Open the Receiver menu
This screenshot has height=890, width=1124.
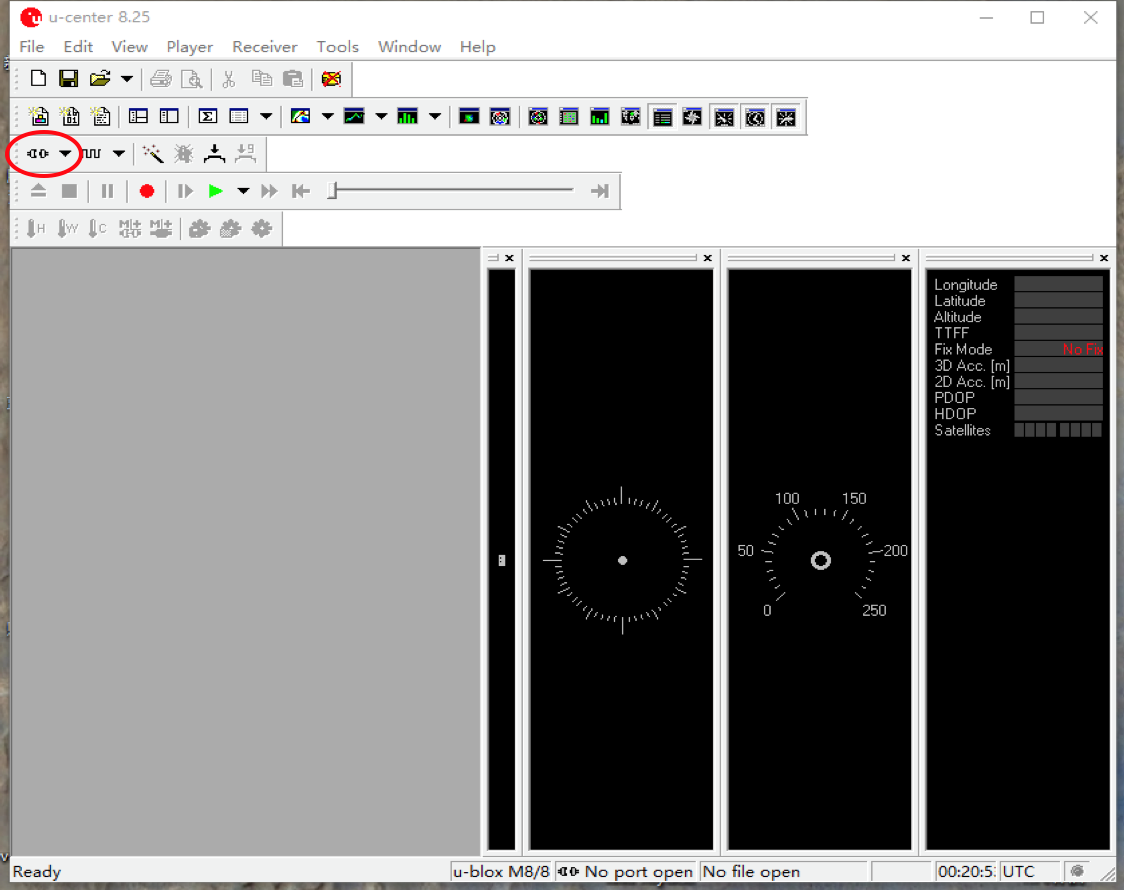coord(264,46)
